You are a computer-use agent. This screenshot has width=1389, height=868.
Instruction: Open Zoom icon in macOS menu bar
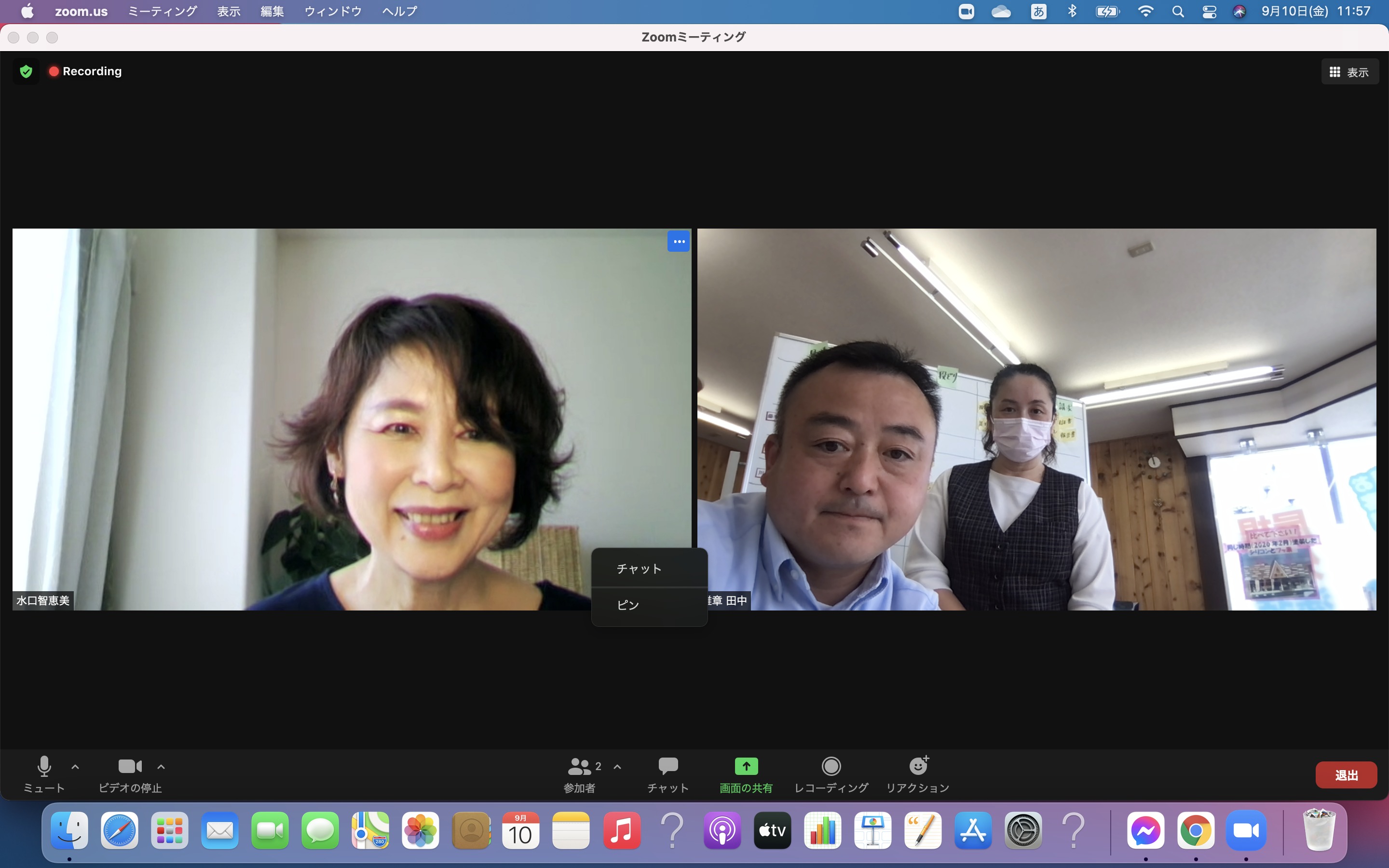tap(966, 12)
